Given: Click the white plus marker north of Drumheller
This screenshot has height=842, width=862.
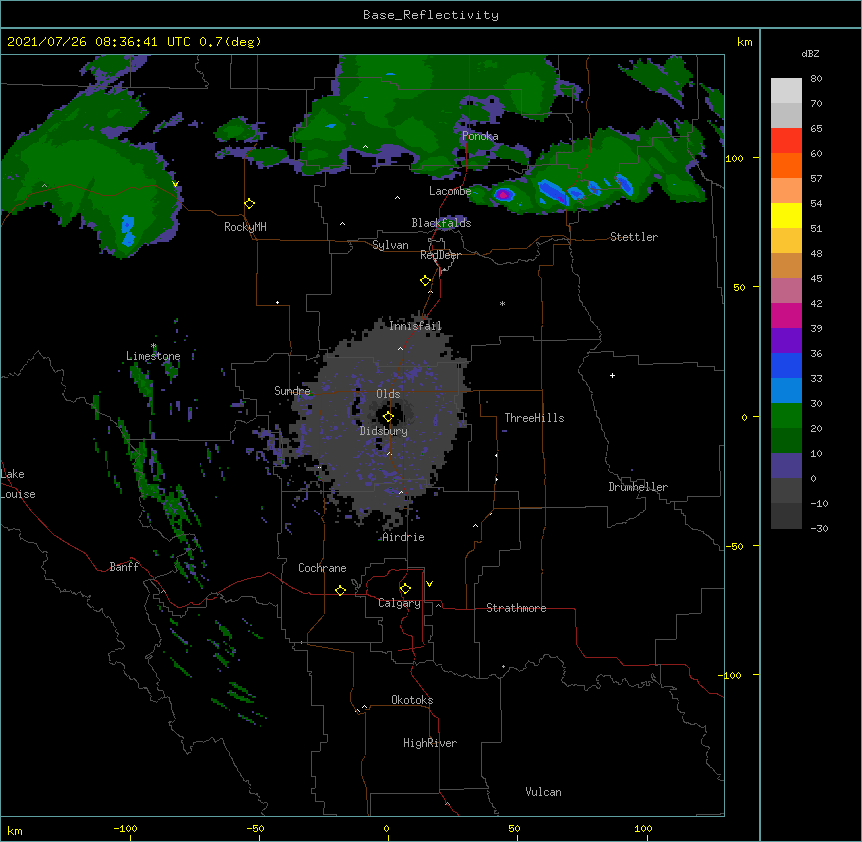Looking at the screenshot, I should [x=612, y=375].
